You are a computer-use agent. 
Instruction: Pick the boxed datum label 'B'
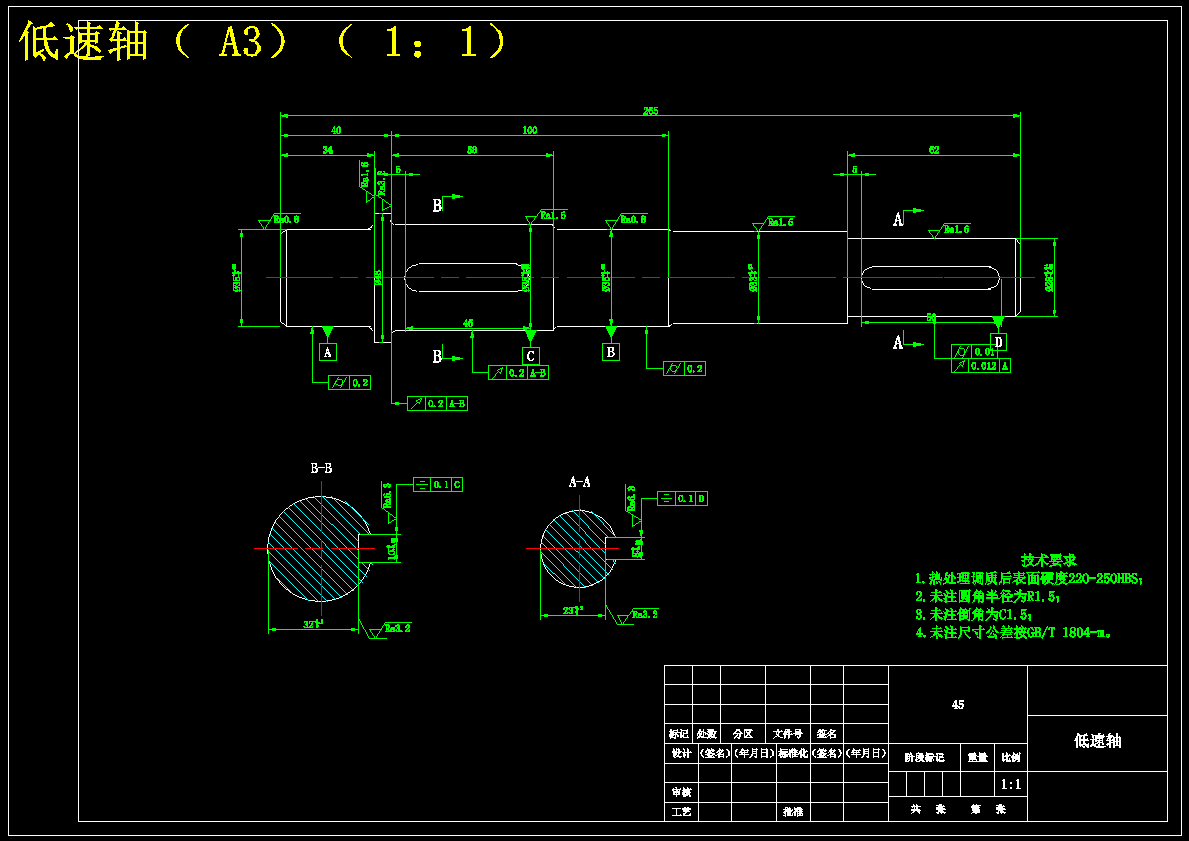click(610, 352)
